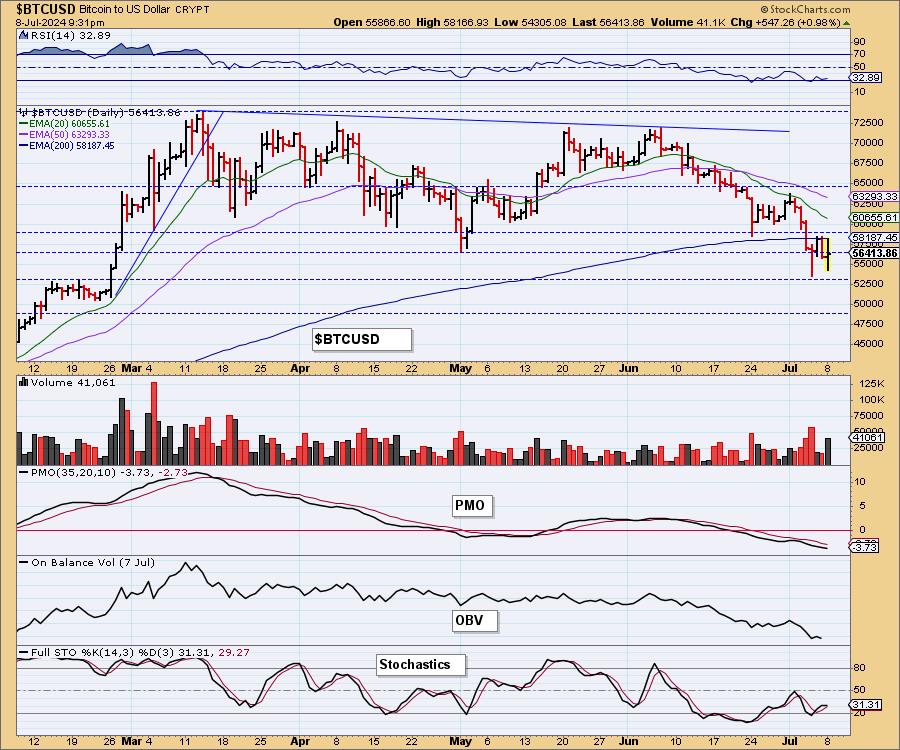
Task: Click the volume value tag 41061
Action: point(867,437)
